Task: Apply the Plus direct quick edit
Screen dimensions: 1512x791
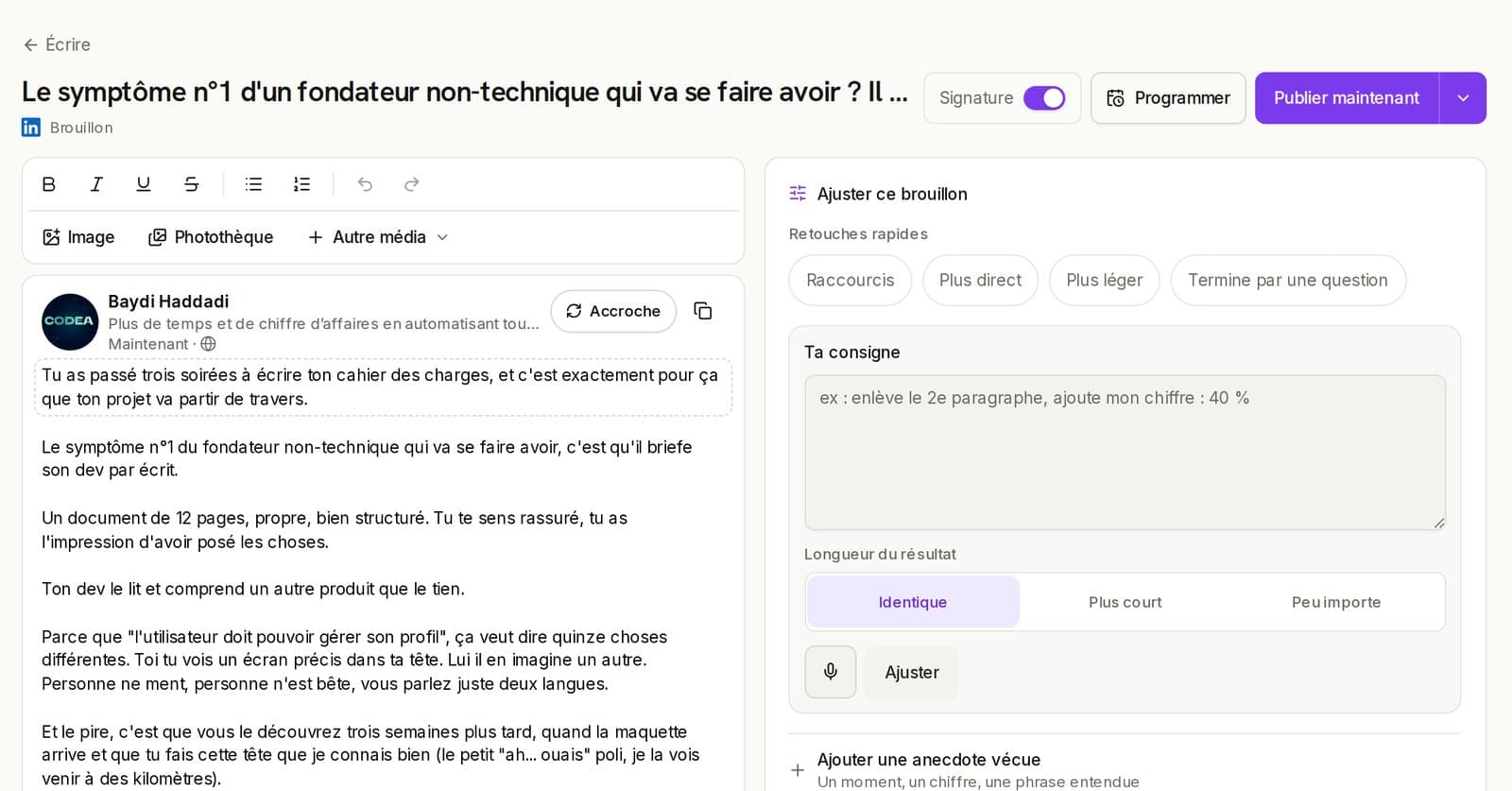Action: (x=980, y=280)
